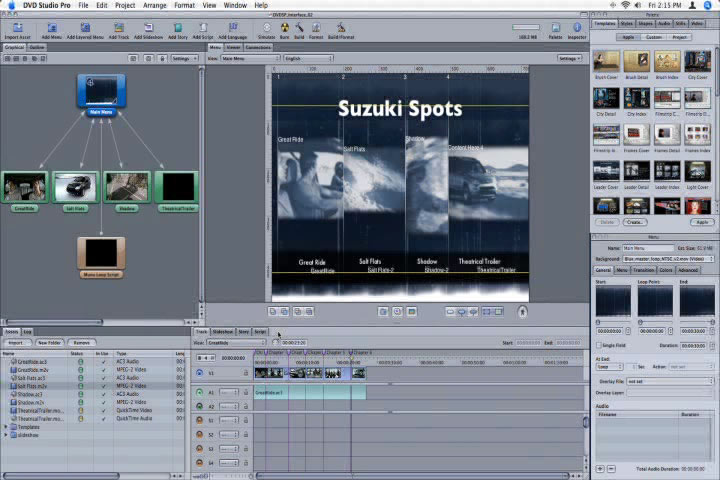720x480 pixels.
Task: Toggle the S2 subtitle stream button
Action: [199, 434]
